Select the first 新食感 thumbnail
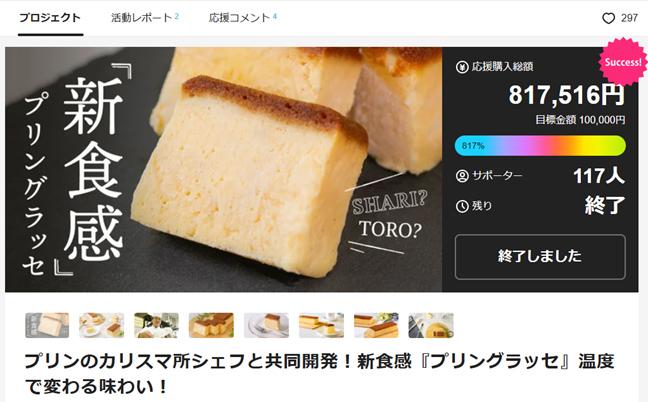Screen dimensions: 648x402 coord(47,325)
